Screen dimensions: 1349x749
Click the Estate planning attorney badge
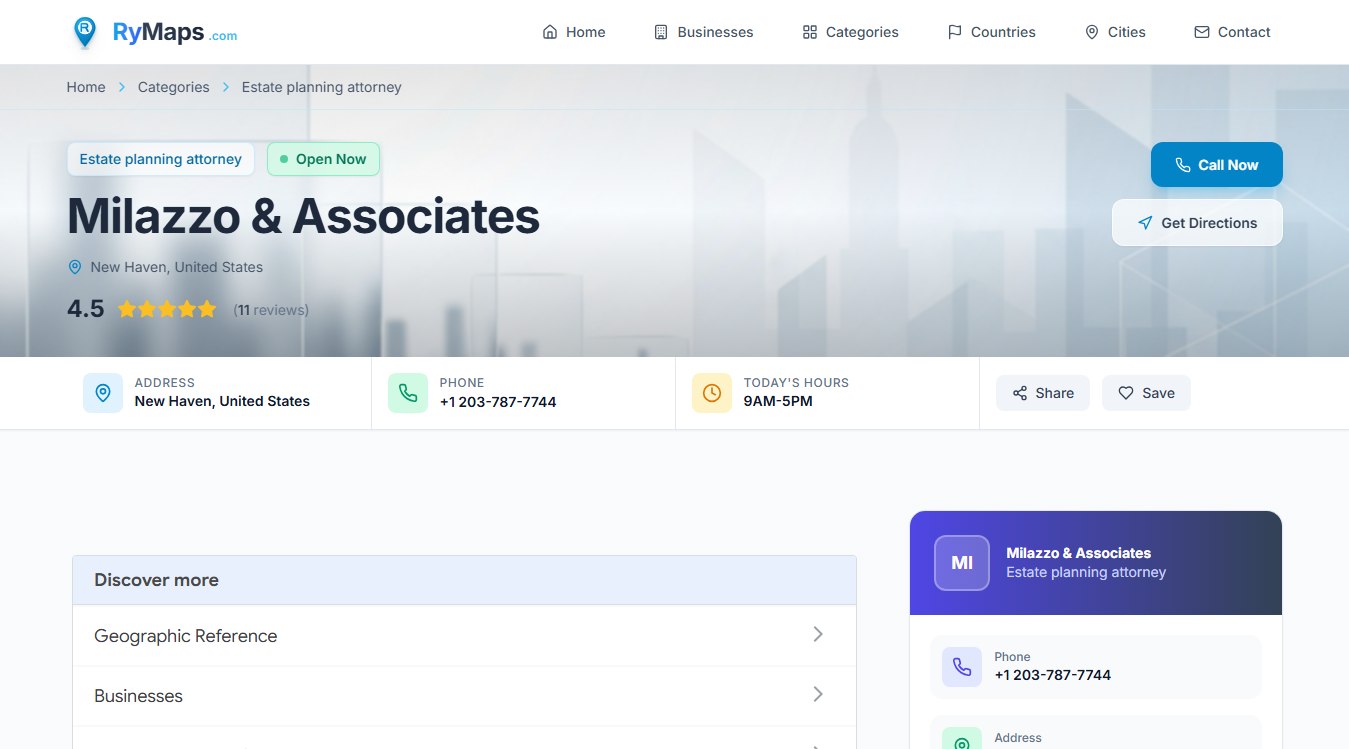(161, 159)
